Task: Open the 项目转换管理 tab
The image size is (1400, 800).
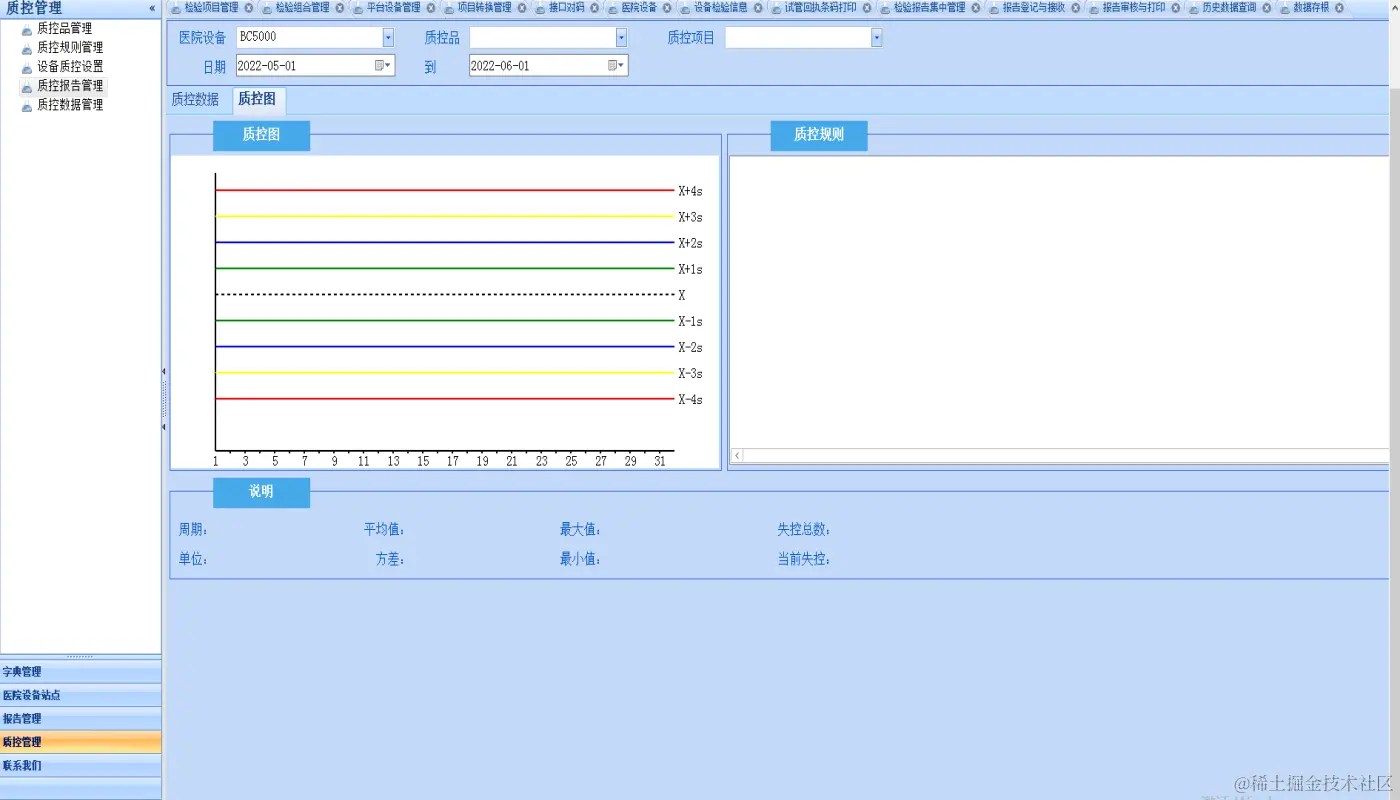Action: pos(484,8)
